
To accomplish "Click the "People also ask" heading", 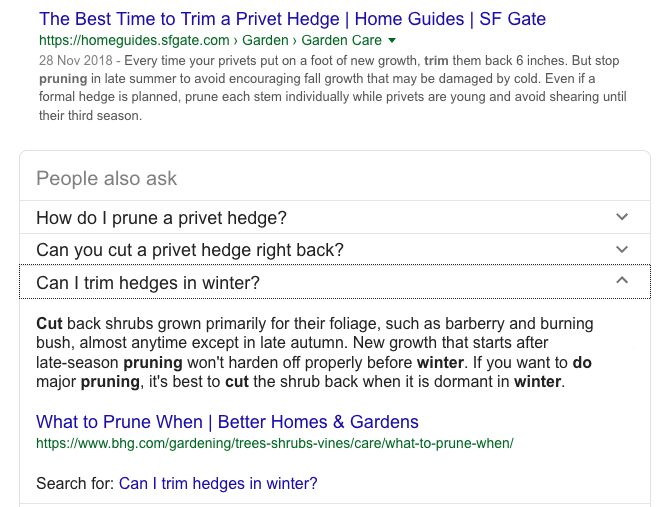I will coord(106,179).
